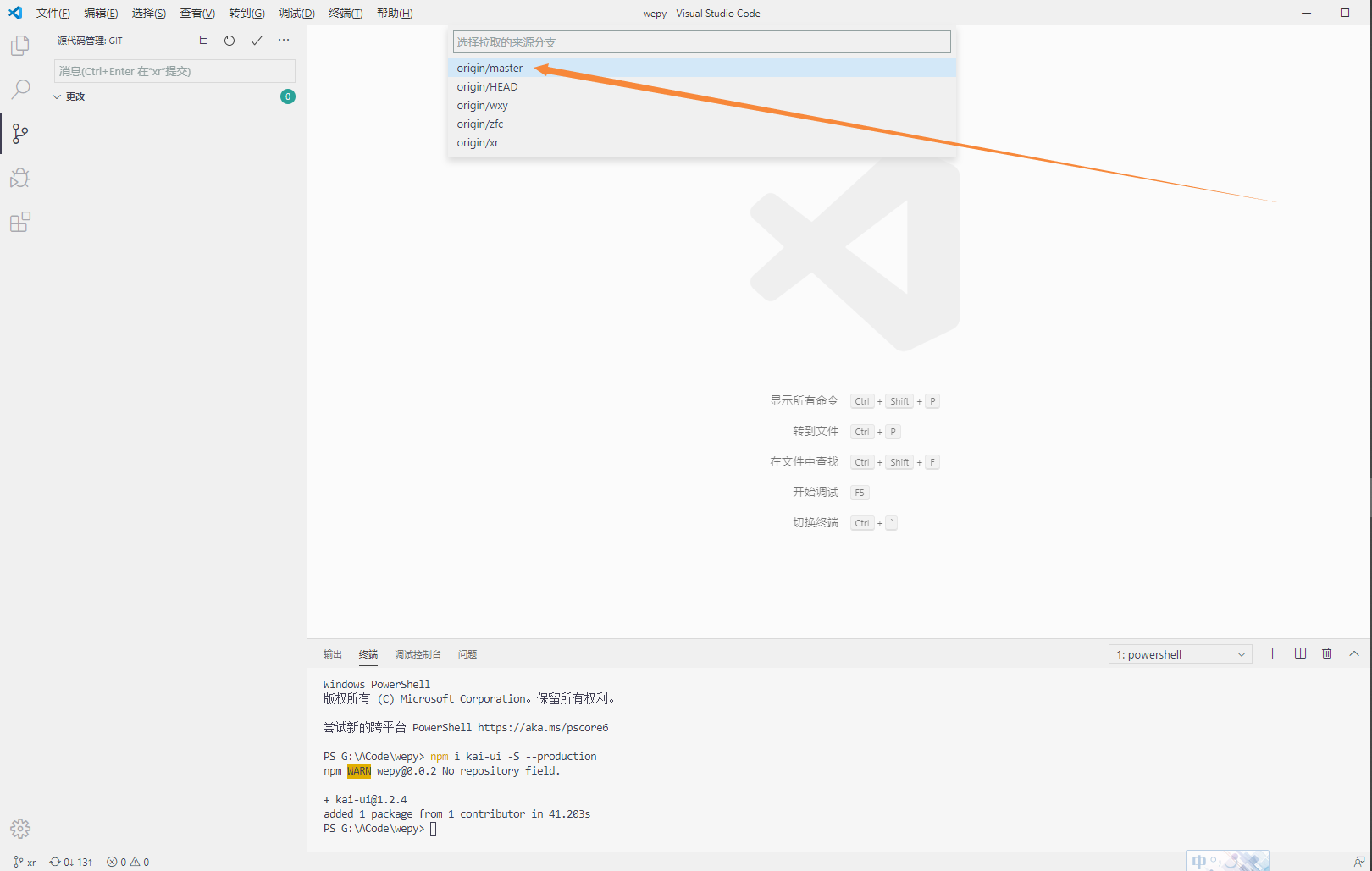The image size is (1372, 871).
Task: Select origin/xr from branch list
Action: [x=702, y=143]
